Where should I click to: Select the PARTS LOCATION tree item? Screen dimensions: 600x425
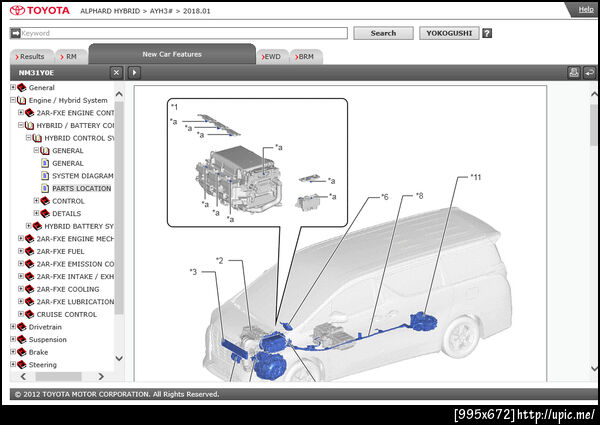point(82,189)
